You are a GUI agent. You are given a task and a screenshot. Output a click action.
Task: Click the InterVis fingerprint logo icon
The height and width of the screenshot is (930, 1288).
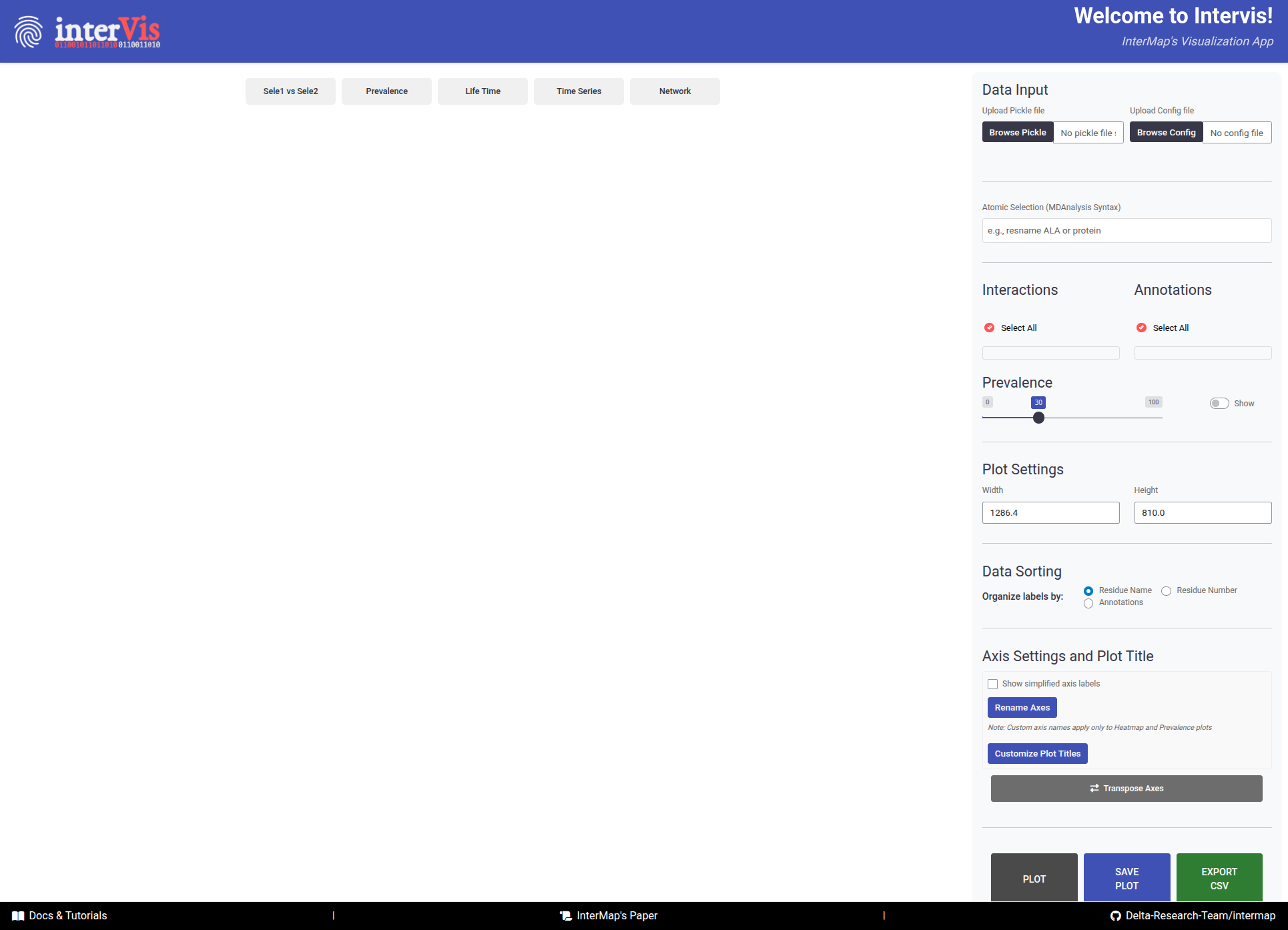(x=29, y=31)
